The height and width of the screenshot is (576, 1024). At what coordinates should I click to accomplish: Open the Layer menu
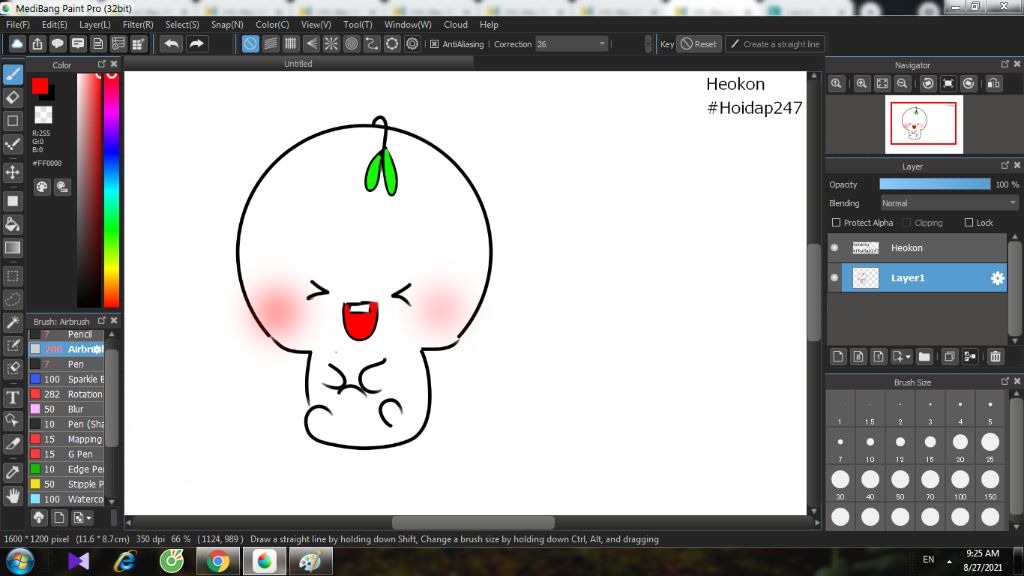[x=95, y=25]
